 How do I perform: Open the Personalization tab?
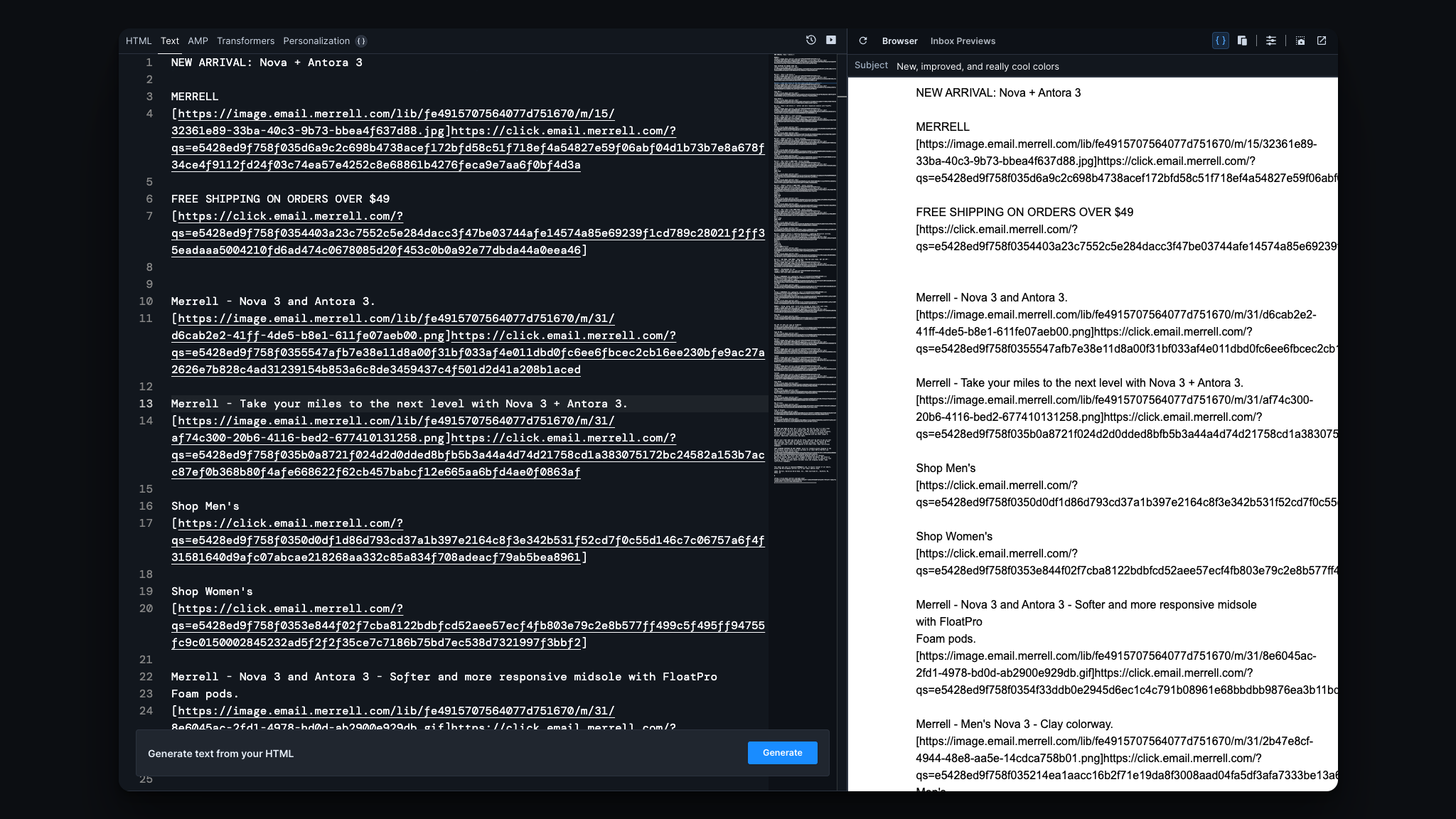click(316, 41)
